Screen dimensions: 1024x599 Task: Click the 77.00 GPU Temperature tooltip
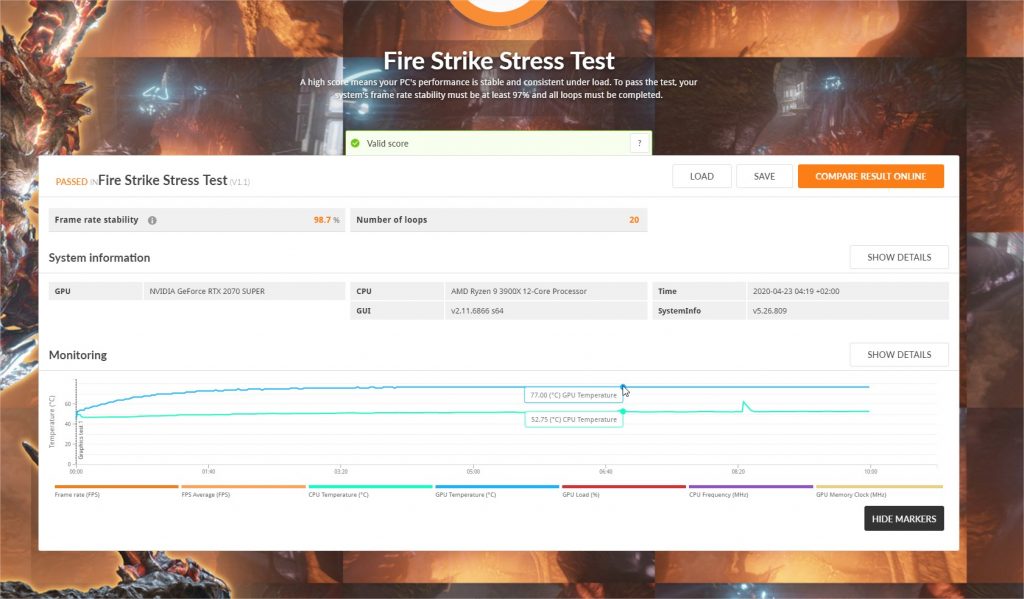pos(573,395)
